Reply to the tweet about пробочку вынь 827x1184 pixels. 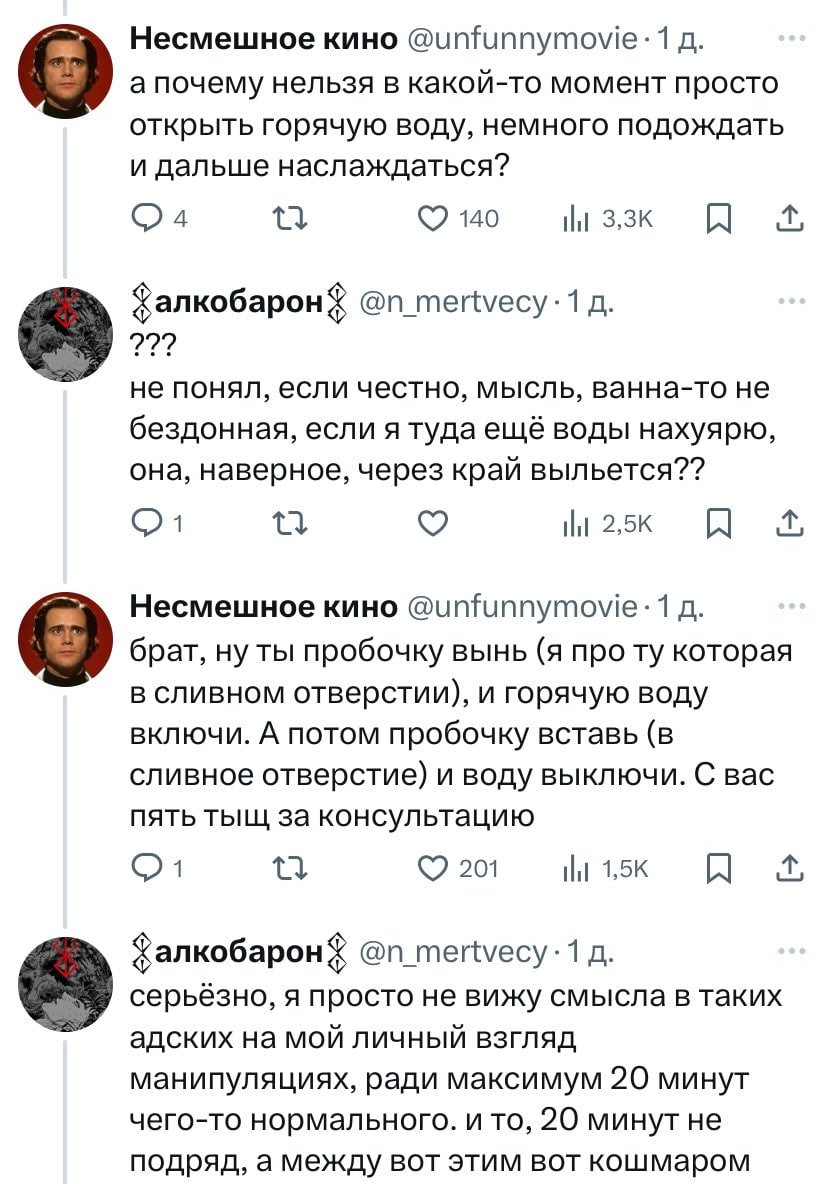pos(148,868)
